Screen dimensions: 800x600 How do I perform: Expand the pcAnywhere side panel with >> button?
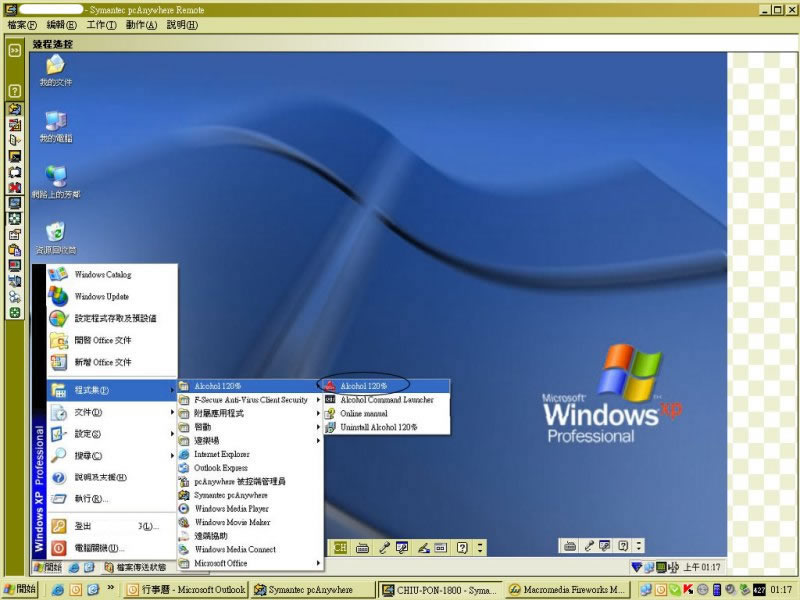(x=15, y=50)
